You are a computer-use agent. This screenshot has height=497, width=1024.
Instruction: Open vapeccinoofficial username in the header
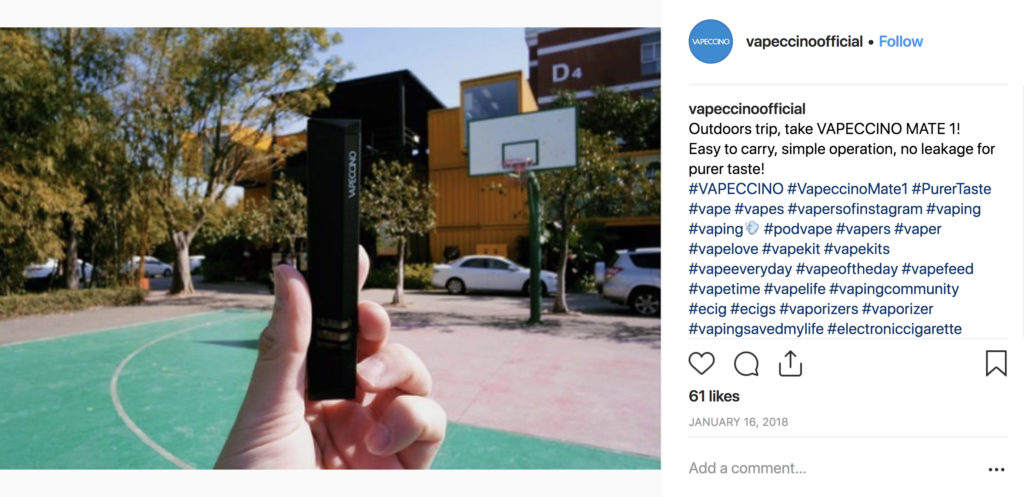pyautogui.click(x=804, y=41)
